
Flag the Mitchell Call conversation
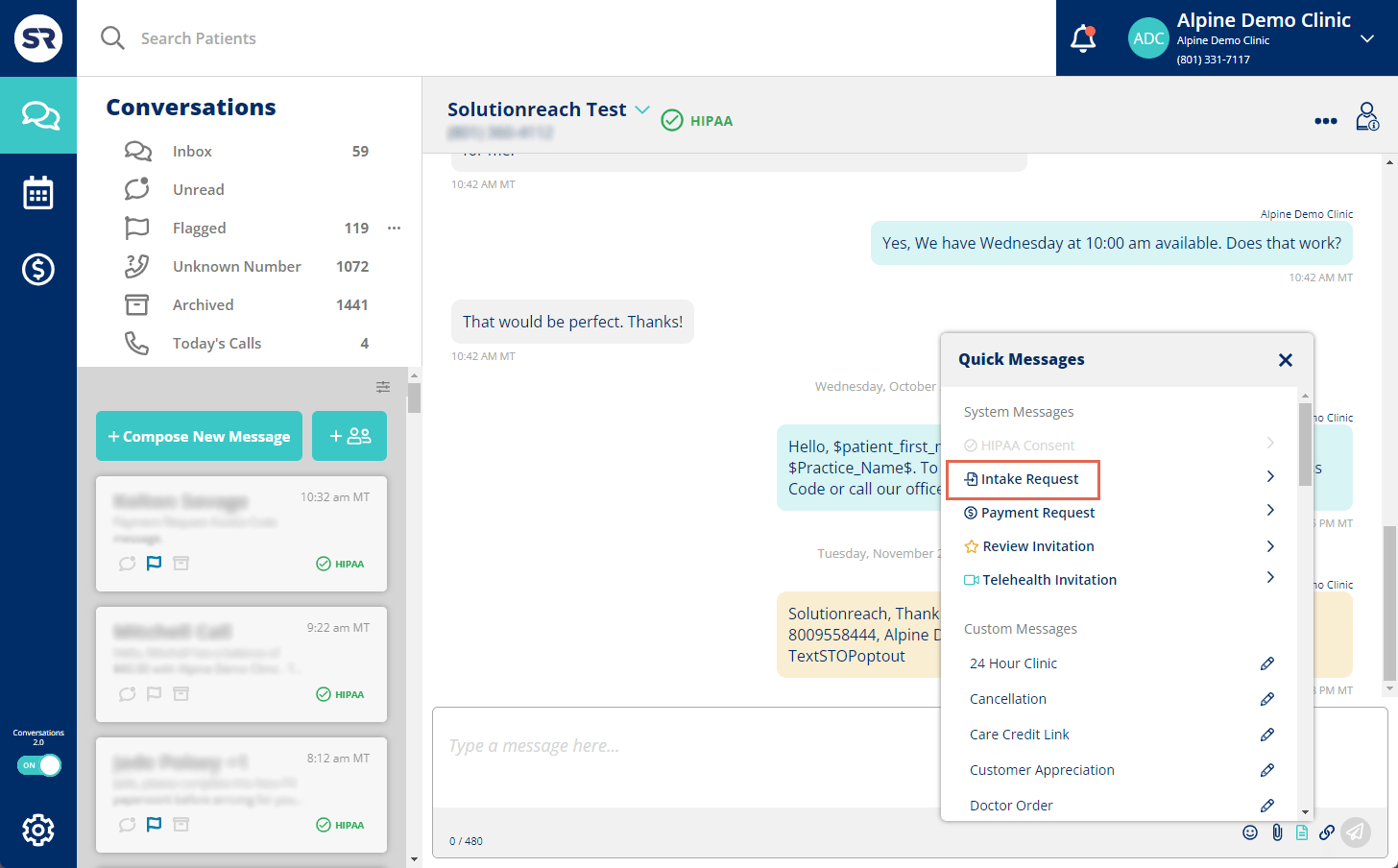154,693
